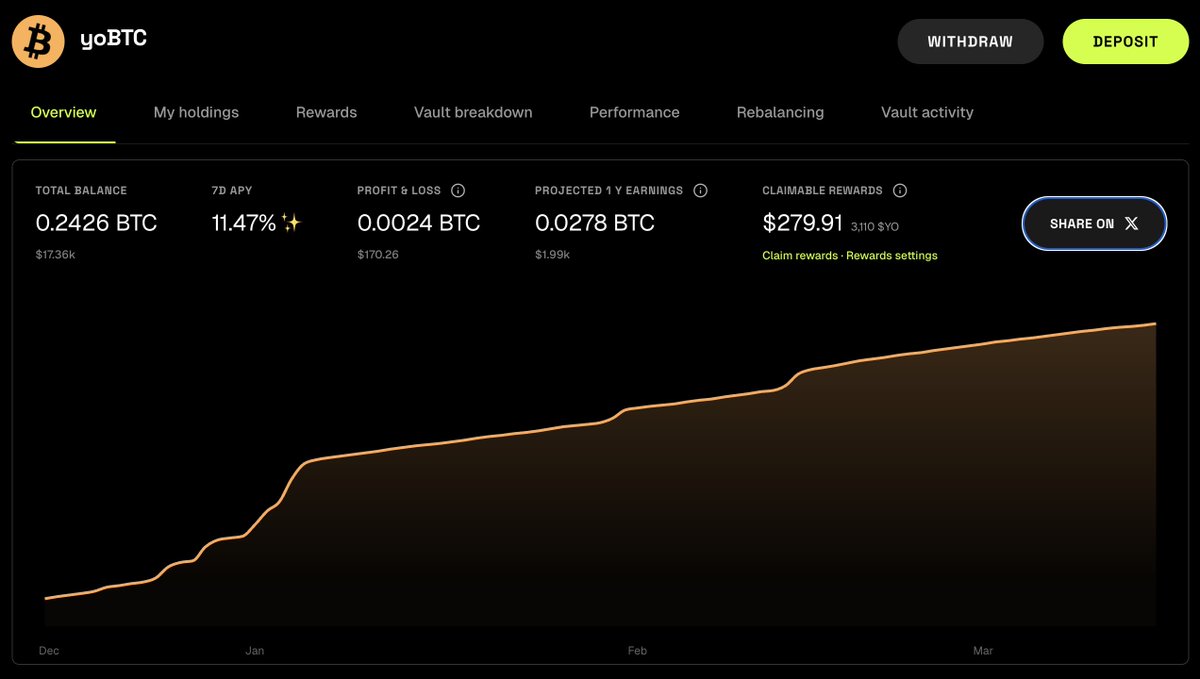Open the Claimable Rewards info icon
1200x679 pixels.
click(899, 190)
